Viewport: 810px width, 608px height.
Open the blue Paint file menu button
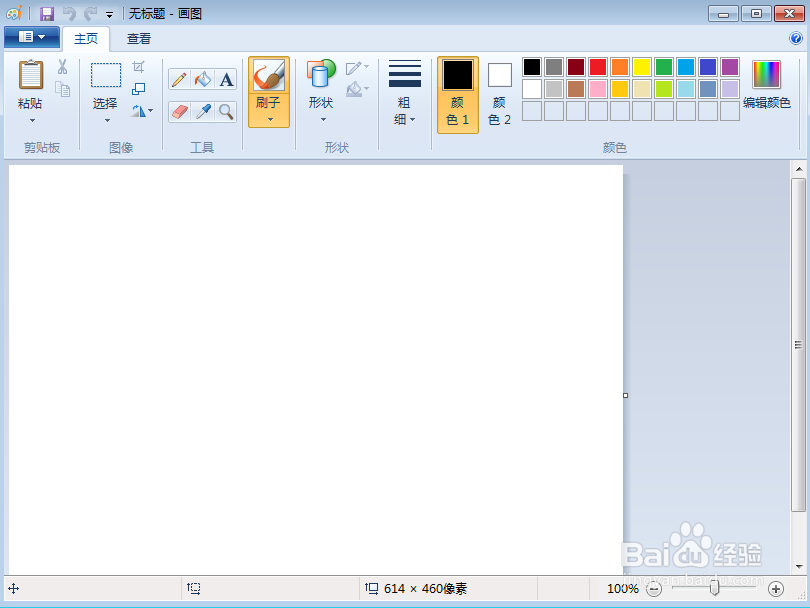click(32, 37)
